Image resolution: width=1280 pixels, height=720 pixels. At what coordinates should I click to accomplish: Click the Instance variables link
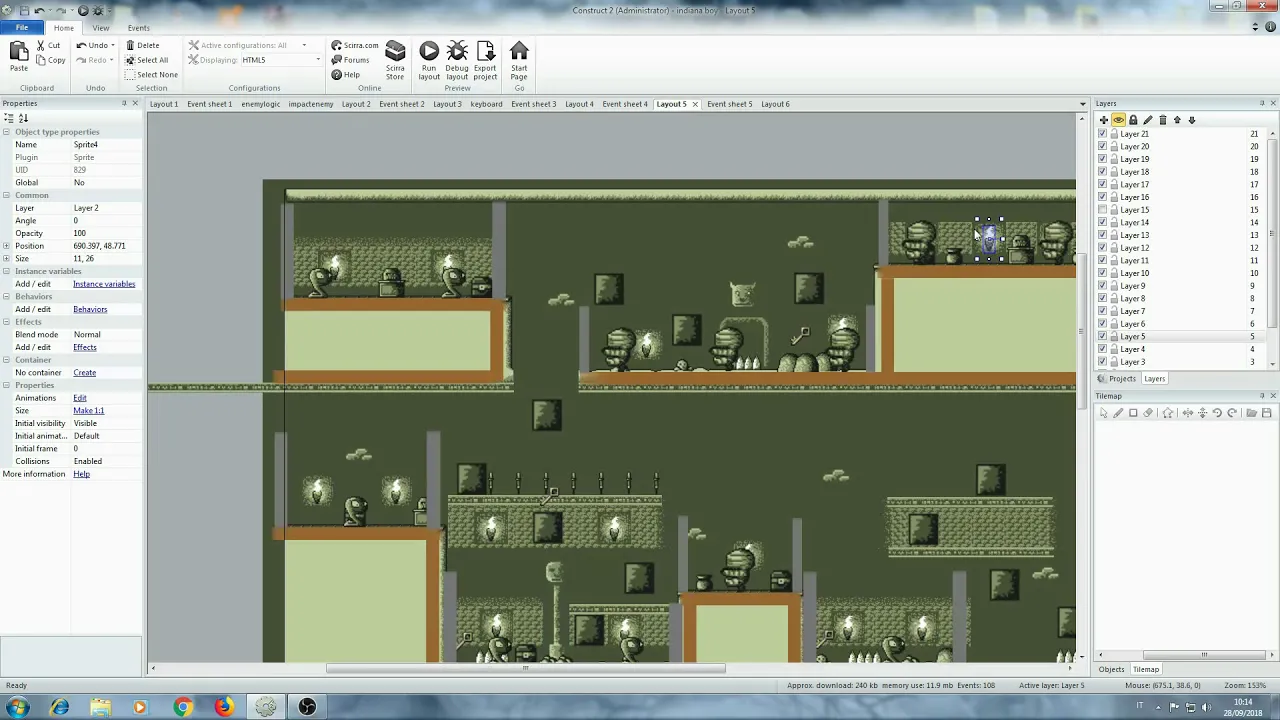click(x=104, y=284)
